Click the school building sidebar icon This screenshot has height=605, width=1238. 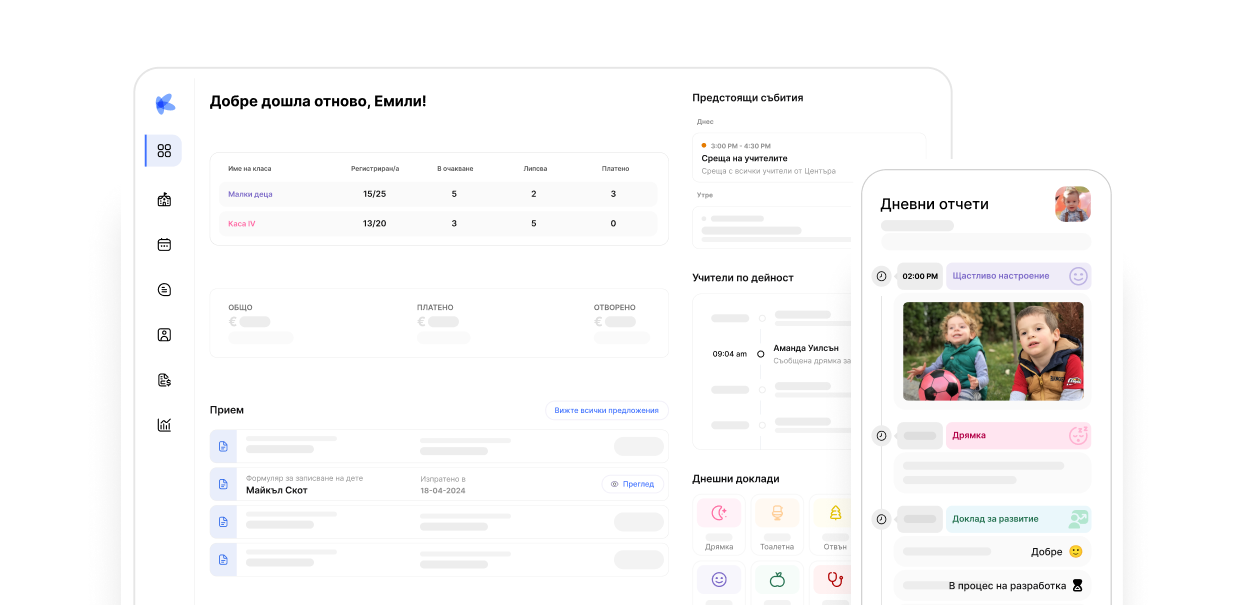(164, 199)
